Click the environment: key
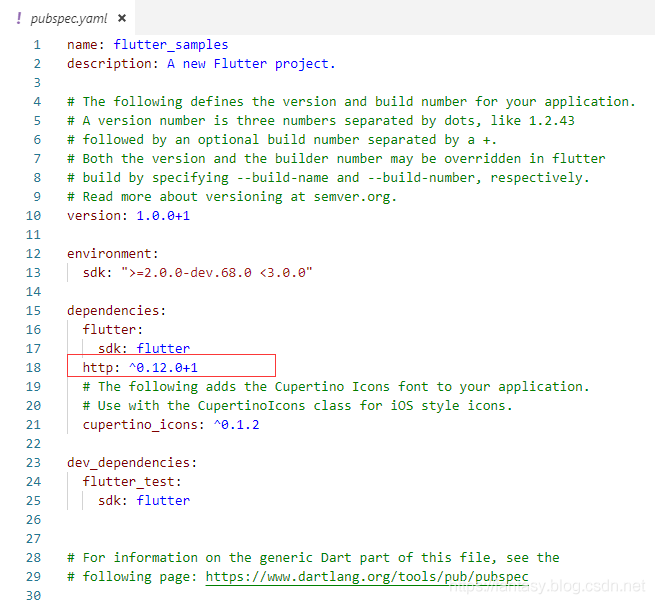The height and width of the screenshot is (604, 655). click(112, 254)
